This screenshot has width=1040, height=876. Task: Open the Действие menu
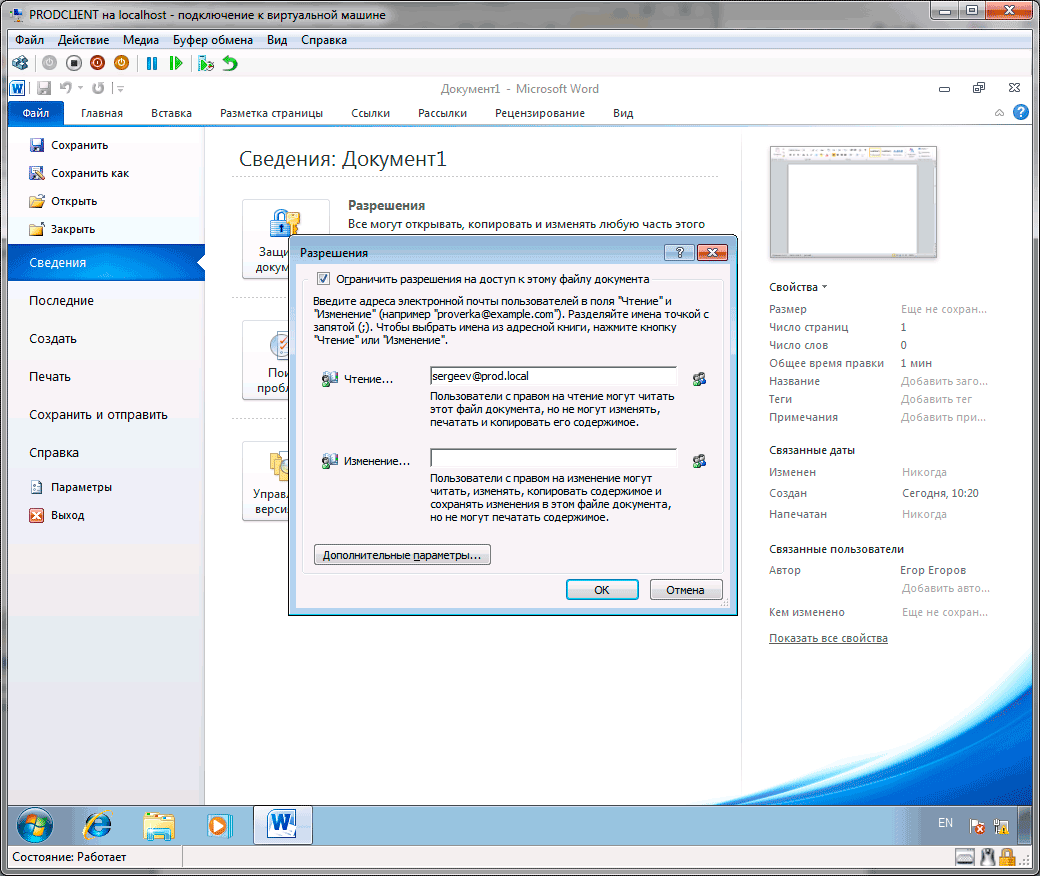(x=84, y=40)
